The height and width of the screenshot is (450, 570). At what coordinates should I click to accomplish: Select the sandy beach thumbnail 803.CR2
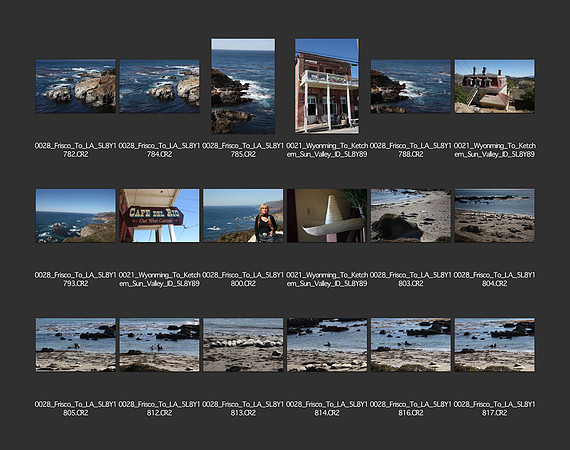pos(410,216)
